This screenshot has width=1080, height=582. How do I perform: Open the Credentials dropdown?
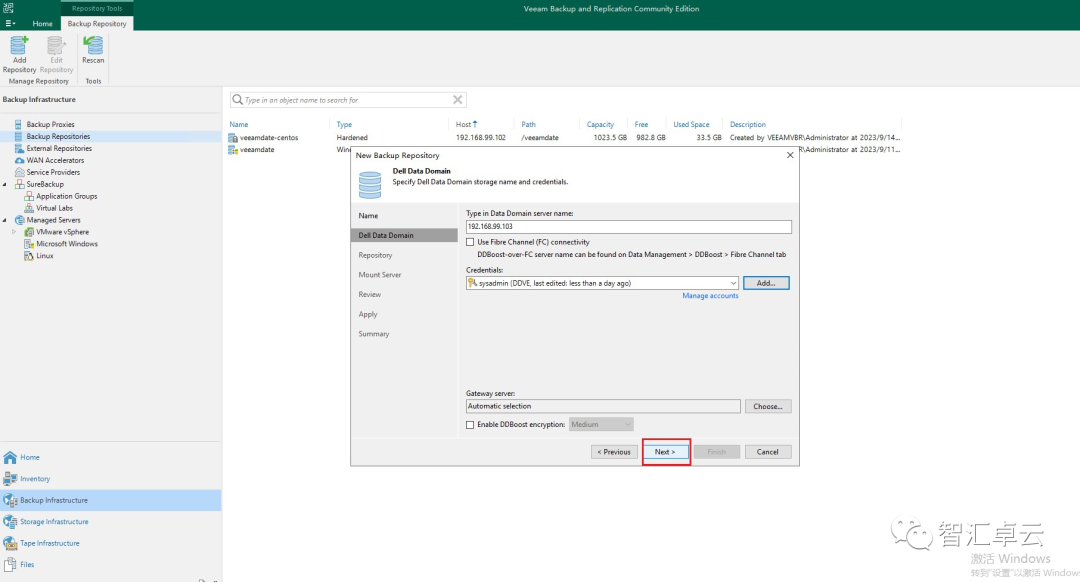733,283
